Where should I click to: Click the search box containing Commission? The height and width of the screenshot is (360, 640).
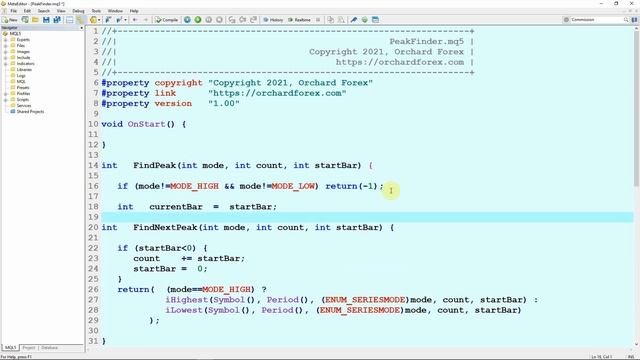596,20
